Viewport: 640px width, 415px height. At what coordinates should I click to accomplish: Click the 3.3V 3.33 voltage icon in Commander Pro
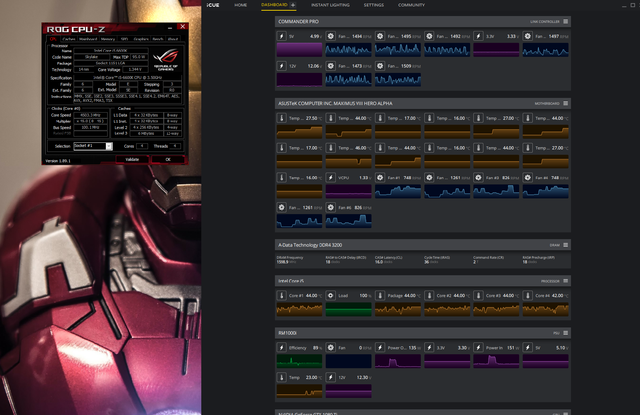pyautogui.click(x=478, y=36)
